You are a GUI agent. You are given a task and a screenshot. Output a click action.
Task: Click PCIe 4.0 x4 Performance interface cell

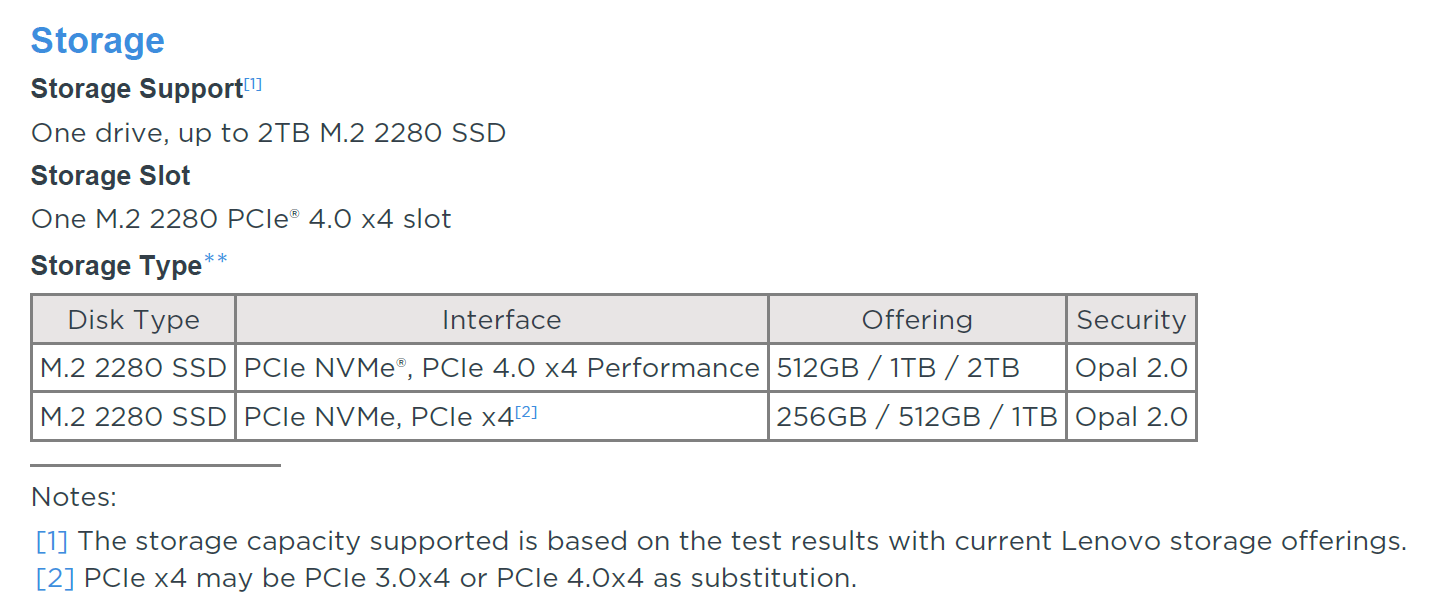click(x=502, y=368)
